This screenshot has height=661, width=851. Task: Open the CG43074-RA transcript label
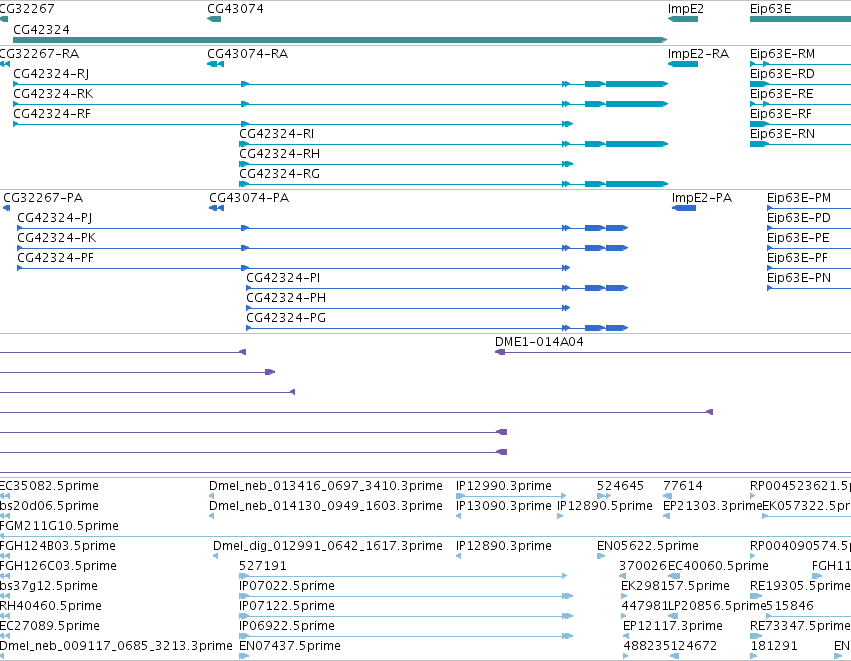[x=247, y=54]
